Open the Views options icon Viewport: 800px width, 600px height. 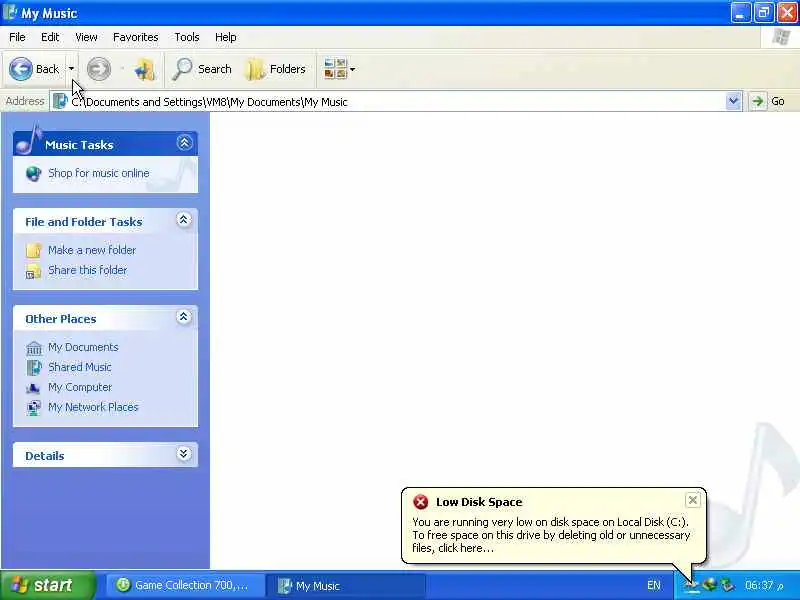tap(335, 69)
